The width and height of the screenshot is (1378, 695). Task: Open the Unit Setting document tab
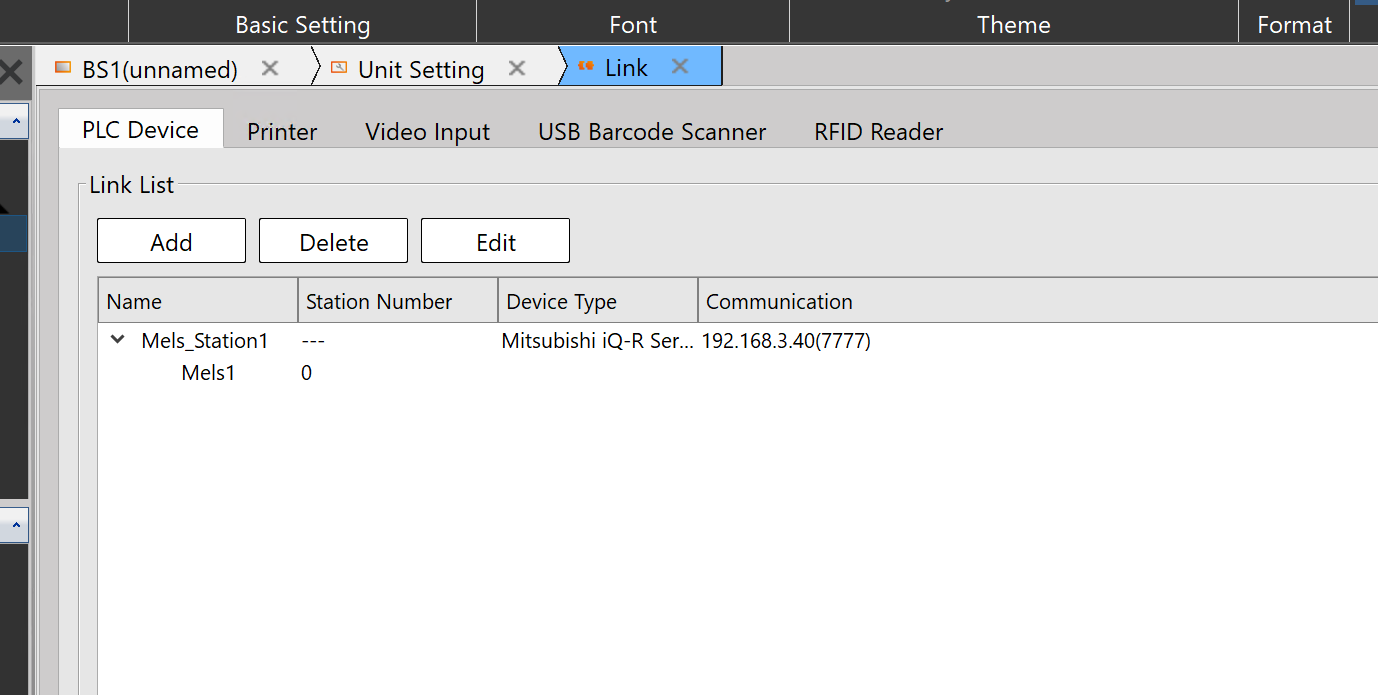point(420,69)
